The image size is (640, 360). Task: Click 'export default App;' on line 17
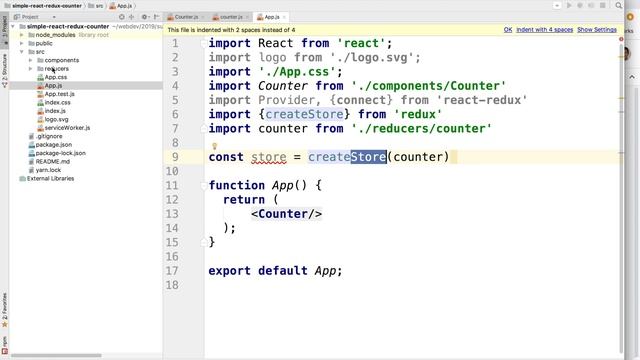click(275, 271)
